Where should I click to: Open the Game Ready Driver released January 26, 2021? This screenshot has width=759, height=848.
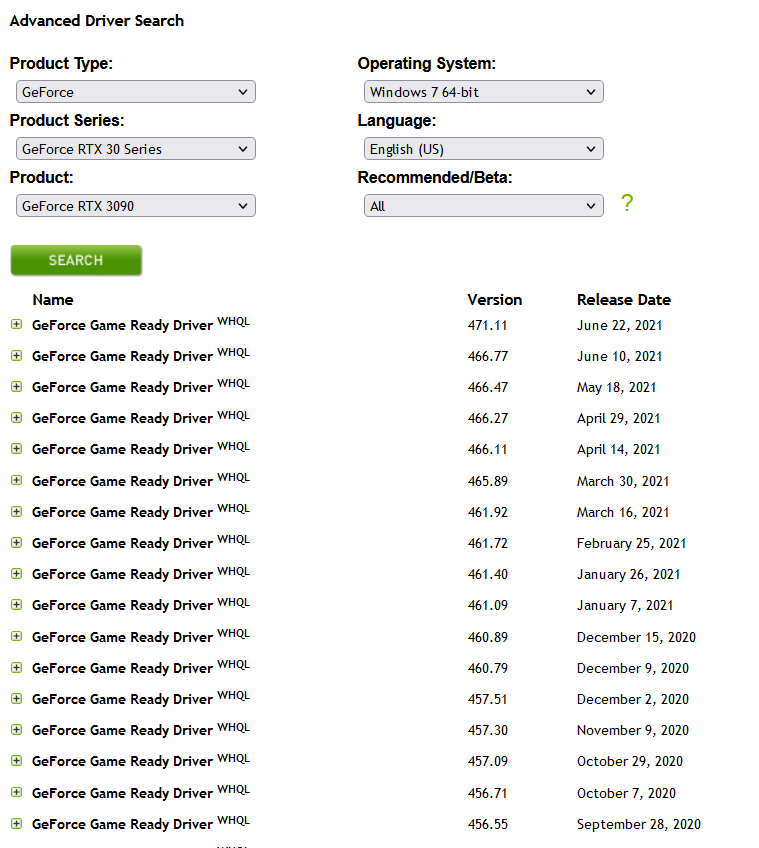pyautogui.click(x=122, y=574)
